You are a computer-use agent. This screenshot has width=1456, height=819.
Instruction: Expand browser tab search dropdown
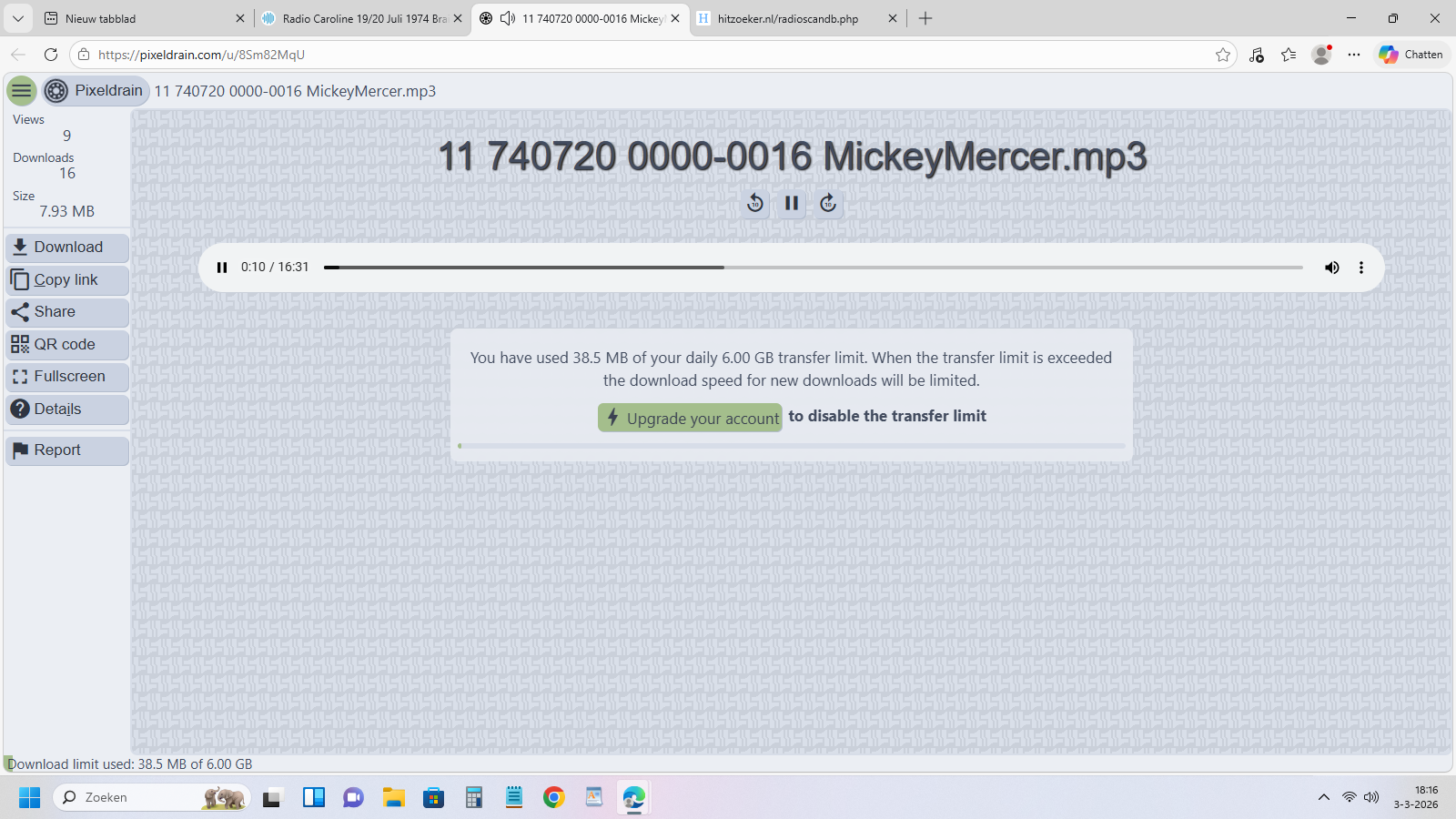[18, 18]
